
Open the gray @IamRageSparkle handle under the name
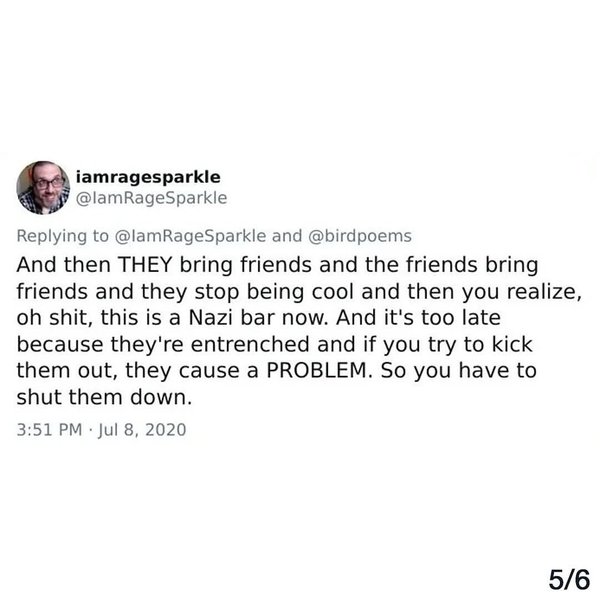click(152, 198)
